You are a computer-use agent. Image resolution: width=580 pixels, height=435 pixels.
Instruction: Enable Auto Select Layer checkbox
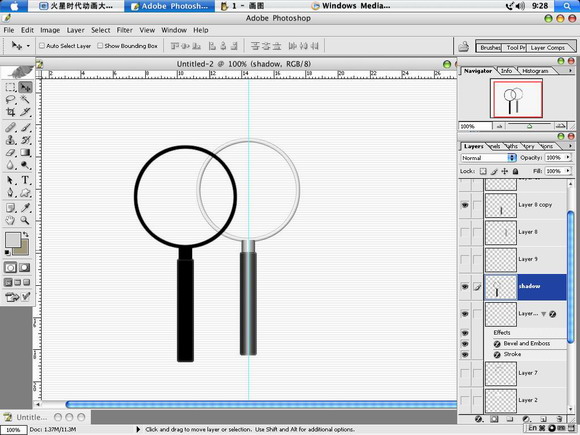[x=42, y=46]
